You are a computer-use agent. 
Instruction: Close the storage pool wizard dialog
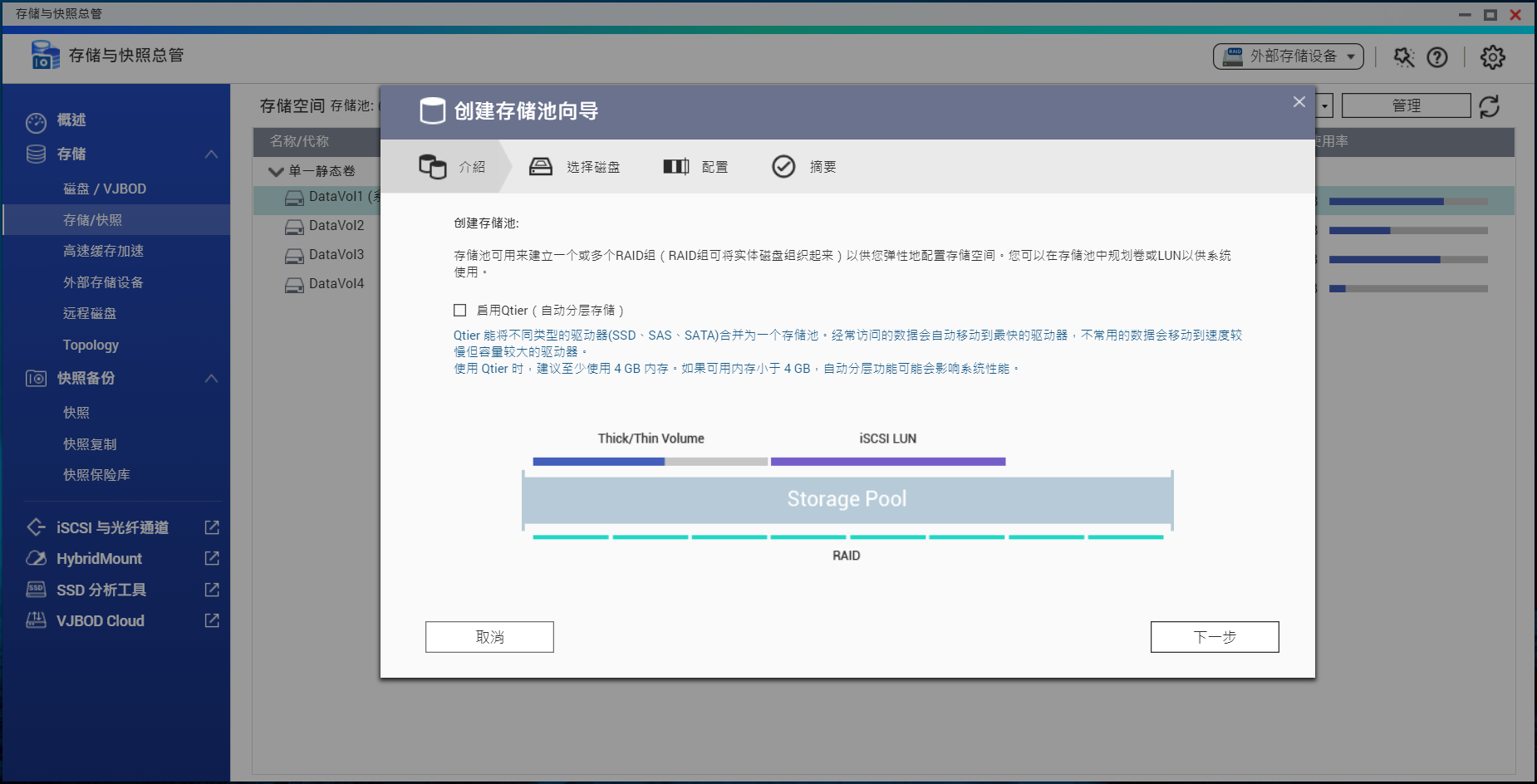point(1299,102)
